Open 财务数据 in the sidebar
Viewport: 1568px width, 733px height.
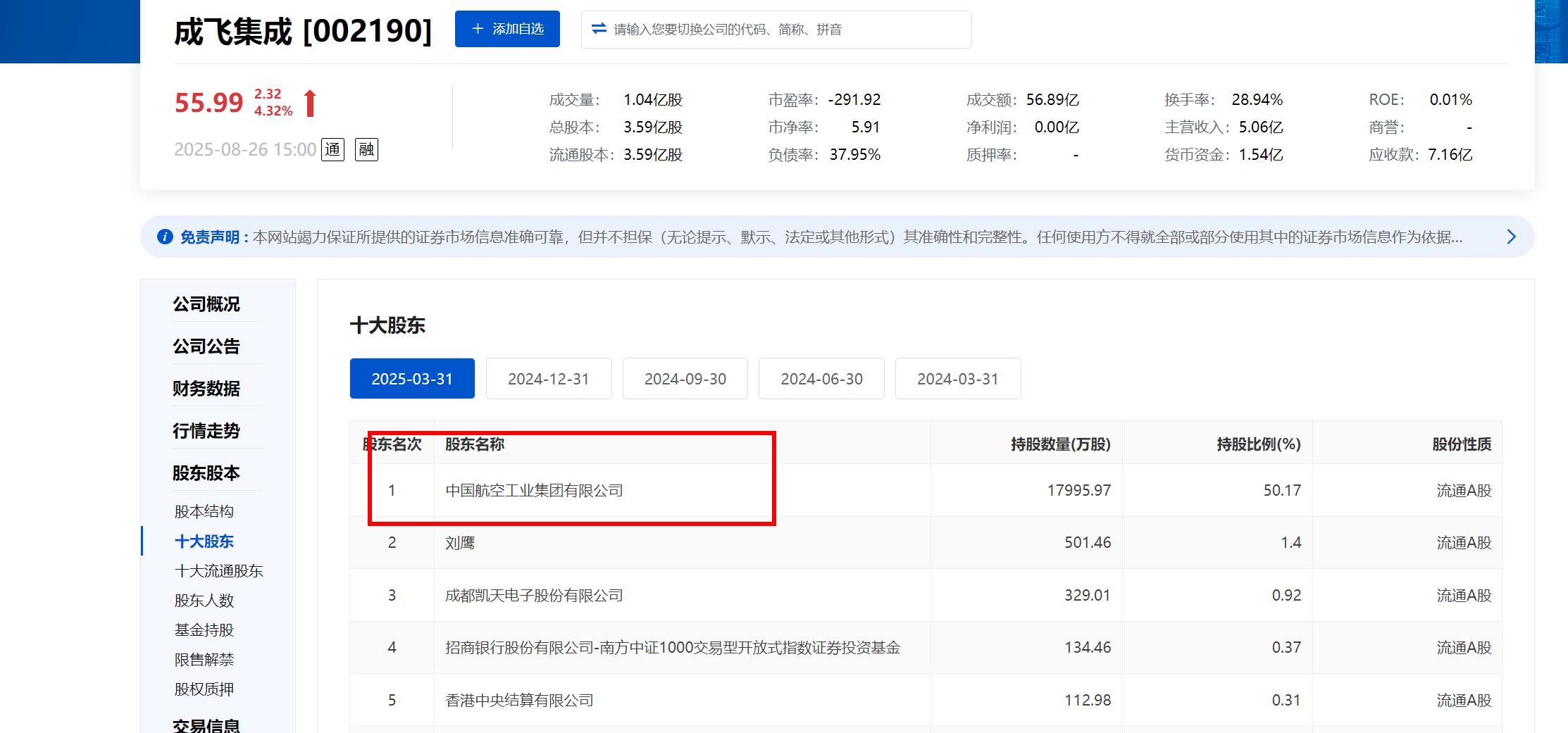click(x=206, y=389)
